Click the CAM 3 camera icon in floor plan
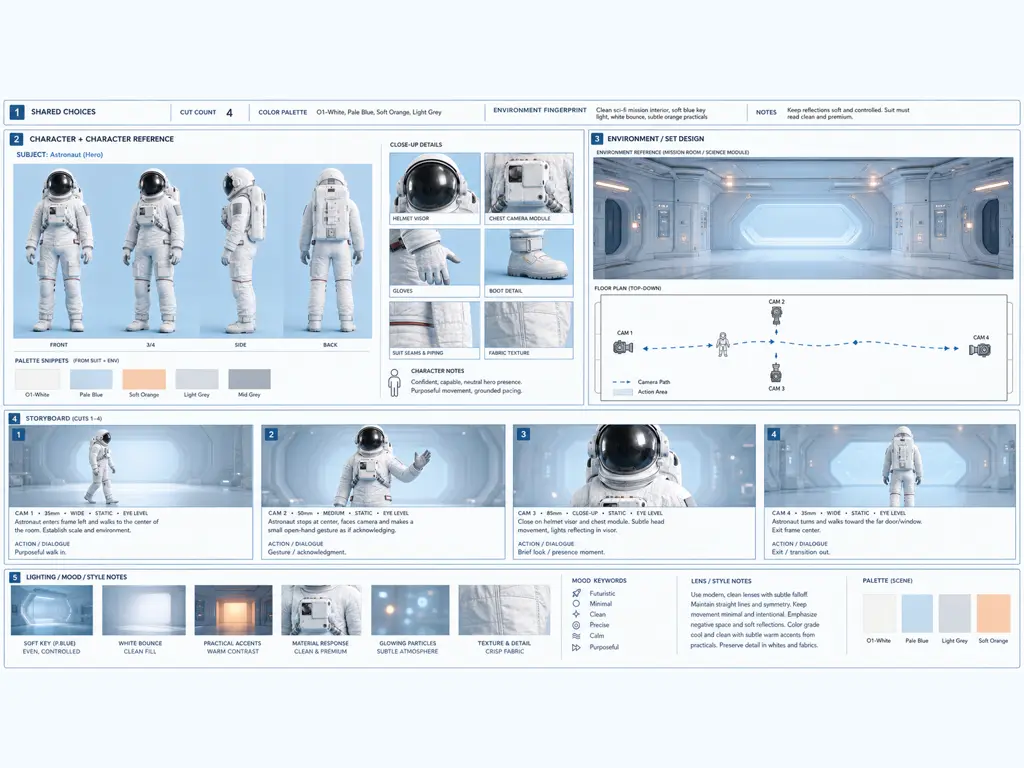 point(776,374)
